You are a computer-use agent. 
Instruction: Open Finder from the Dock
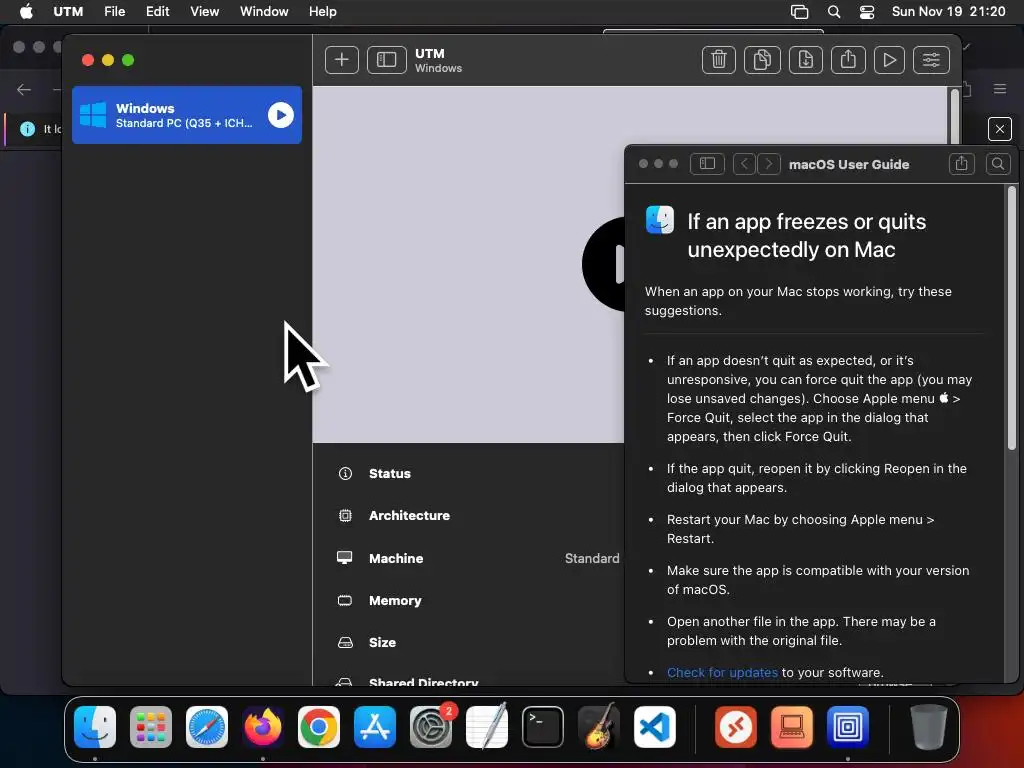coord(95,727)
